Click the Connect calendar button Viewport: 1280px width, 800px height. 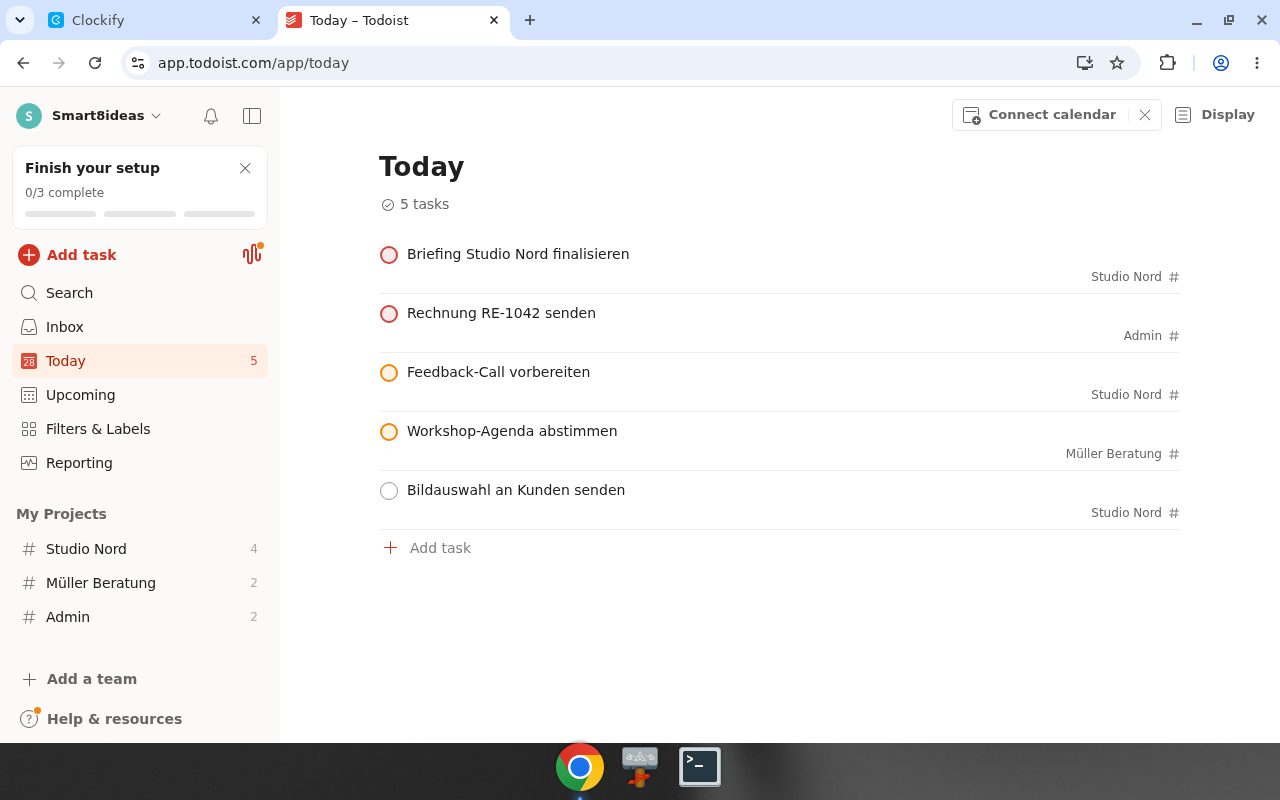[x=1040, y=115]
